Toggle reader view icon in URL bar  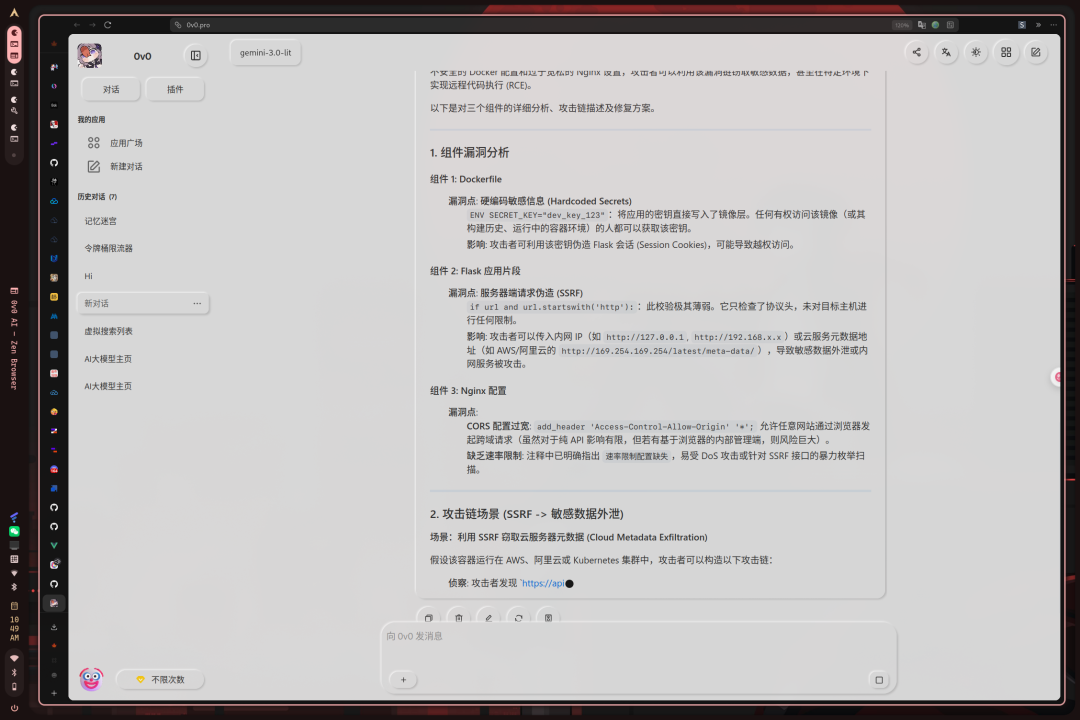click(x=951, y=25)
